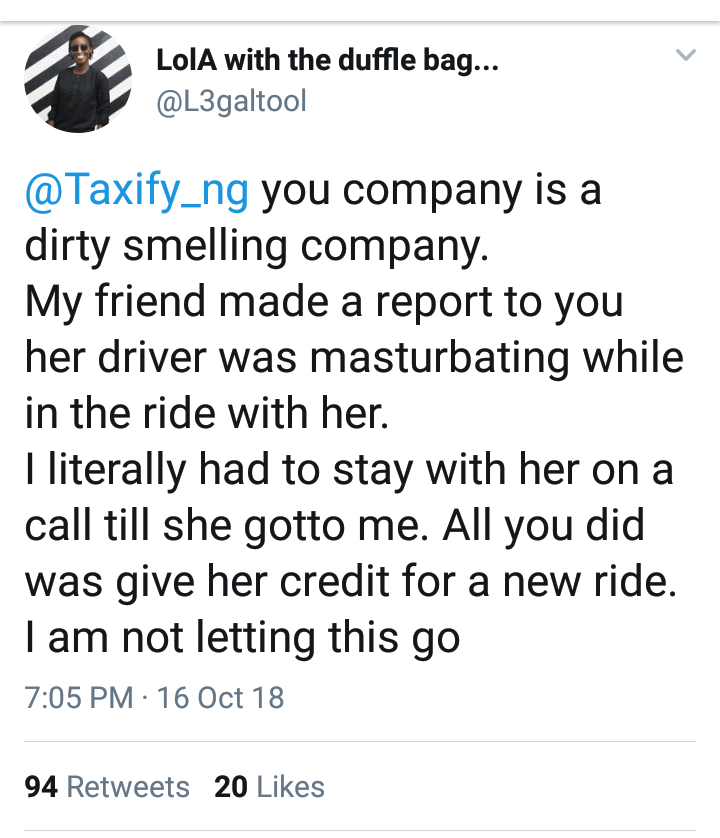Click the line "I literally had to stay with her on a"
720x838 pixels.
[348, 469]
